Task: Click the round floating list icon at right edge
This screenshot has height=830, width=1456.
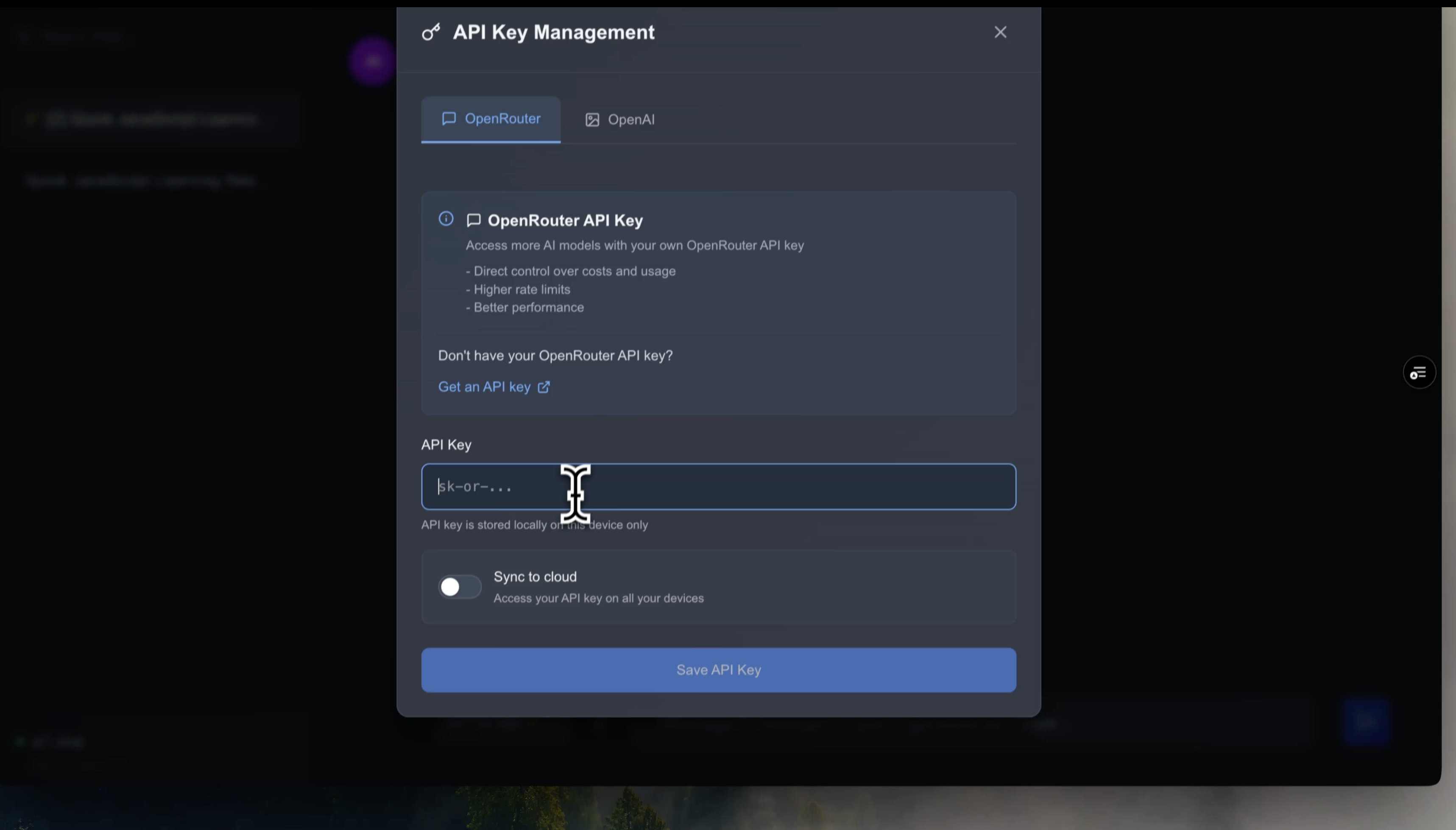Action: [x=1419, y=373]
